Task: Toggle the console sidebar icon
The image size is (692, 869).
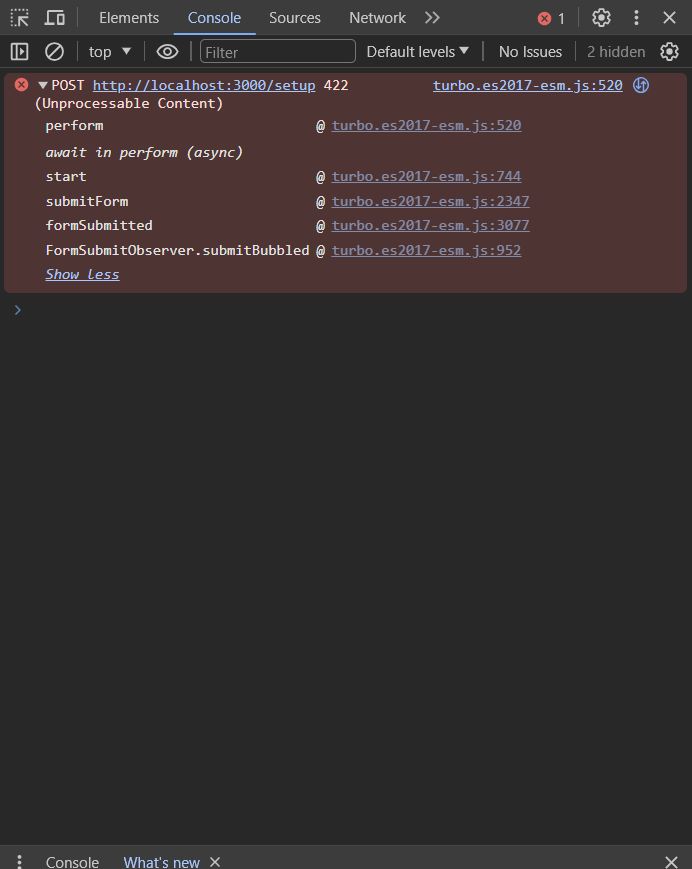Action: (x=19, y=52)
